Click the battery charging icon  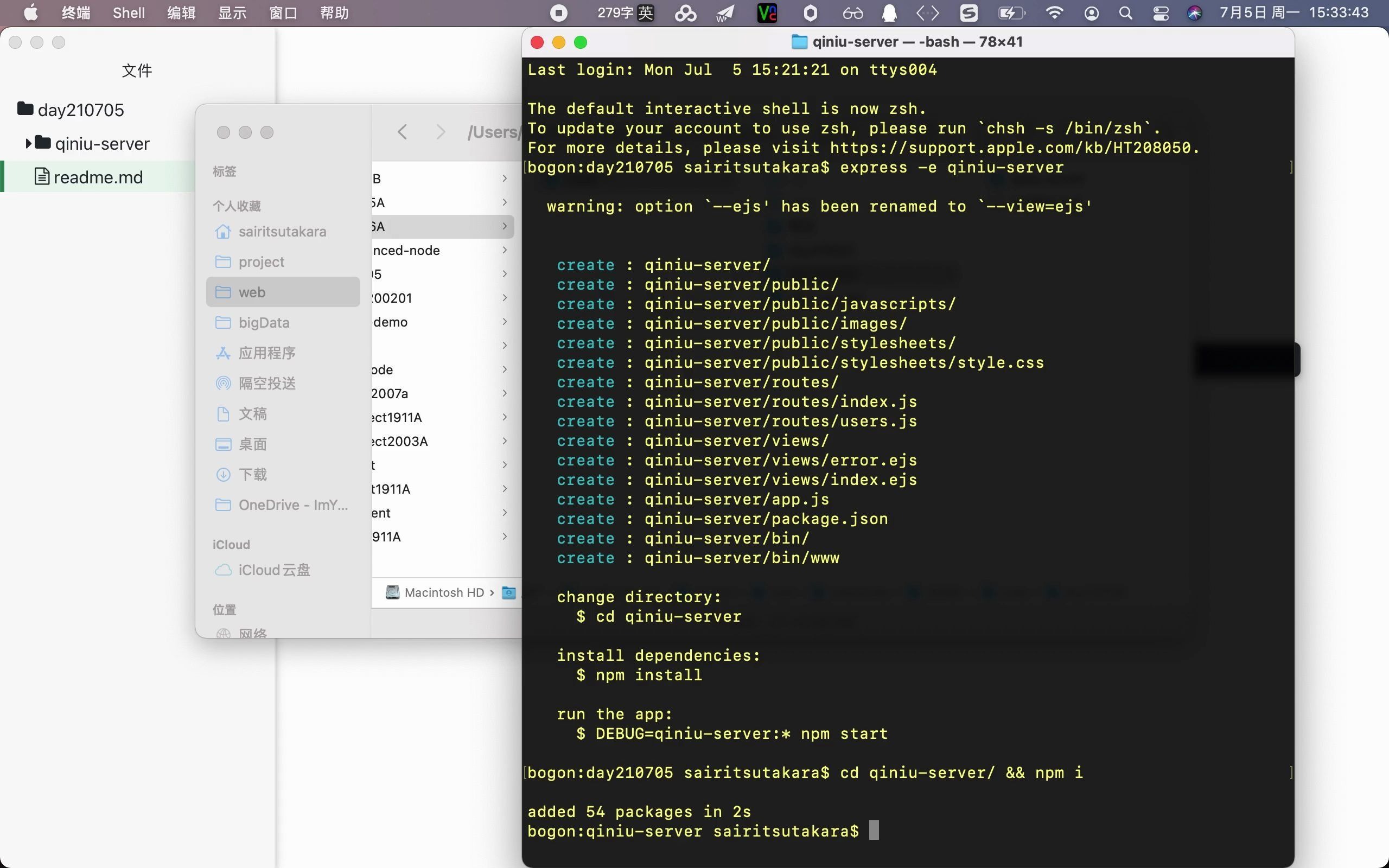tap(1011, 12)
